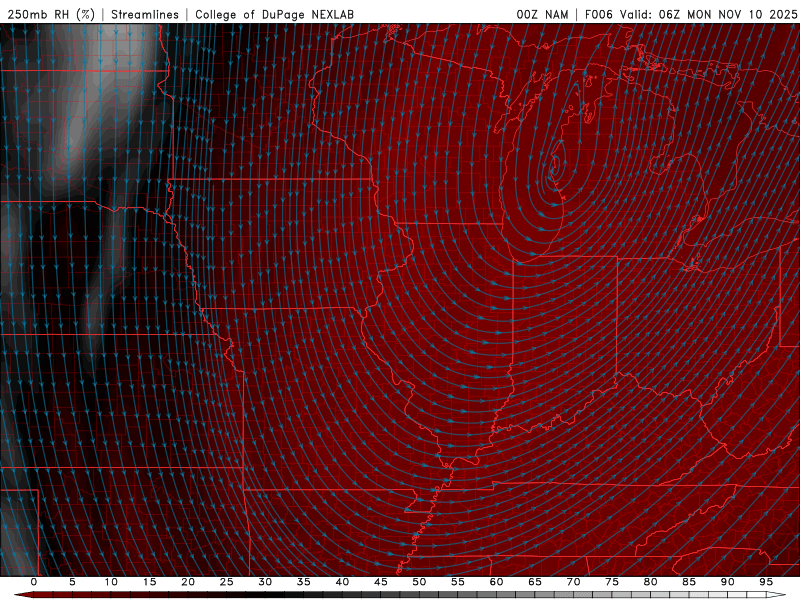The image size is (800, 600).
Task: Click the 55 tick label on legend
Action: 458,582
